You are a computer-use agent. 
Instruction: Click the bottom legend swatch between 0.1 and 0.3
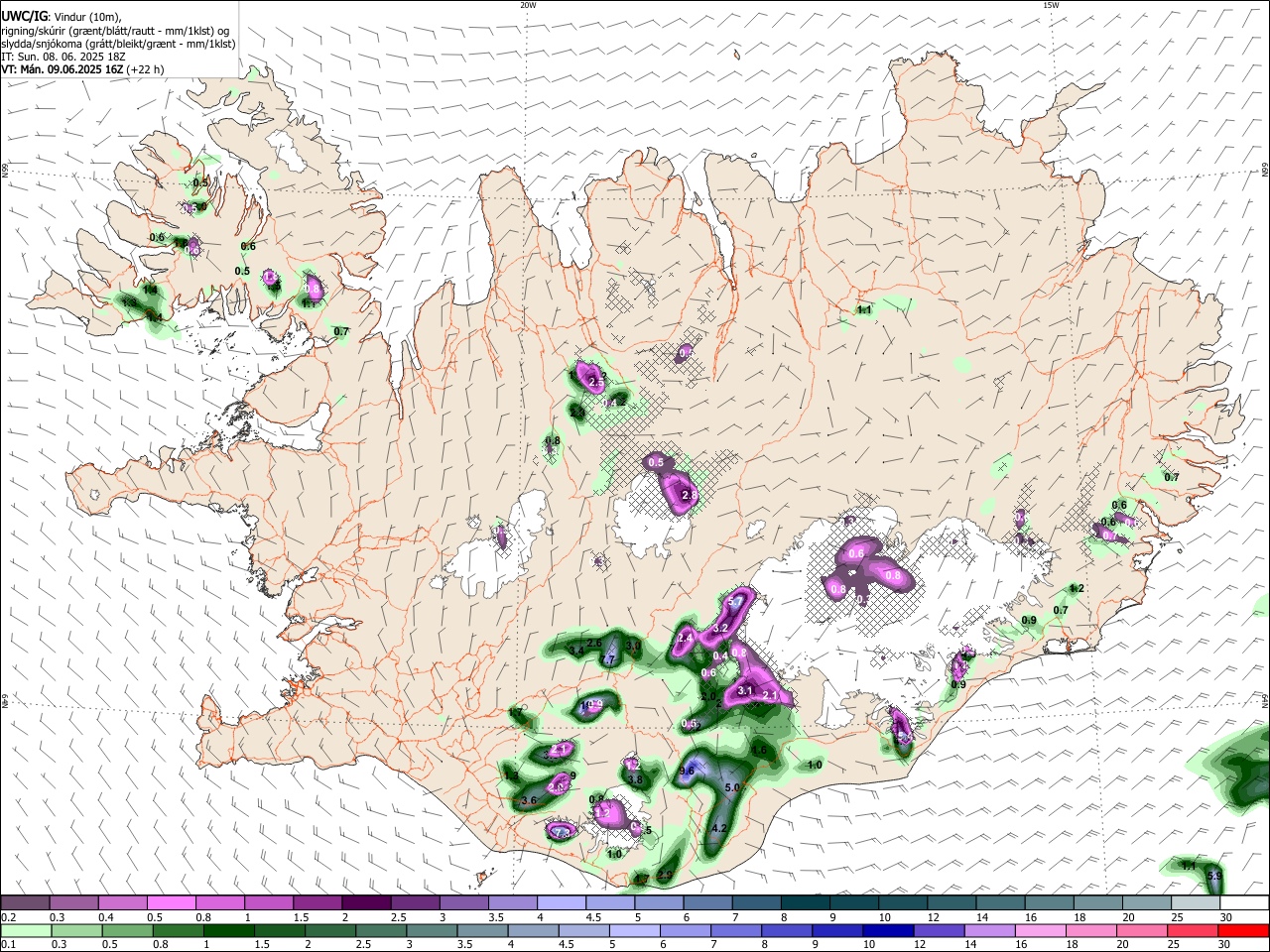click(x=26, y=931)
